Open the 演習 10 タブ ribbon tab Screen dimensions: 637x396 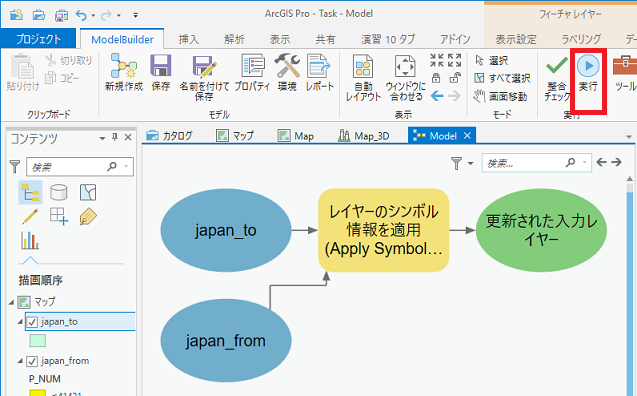(388, 39)
